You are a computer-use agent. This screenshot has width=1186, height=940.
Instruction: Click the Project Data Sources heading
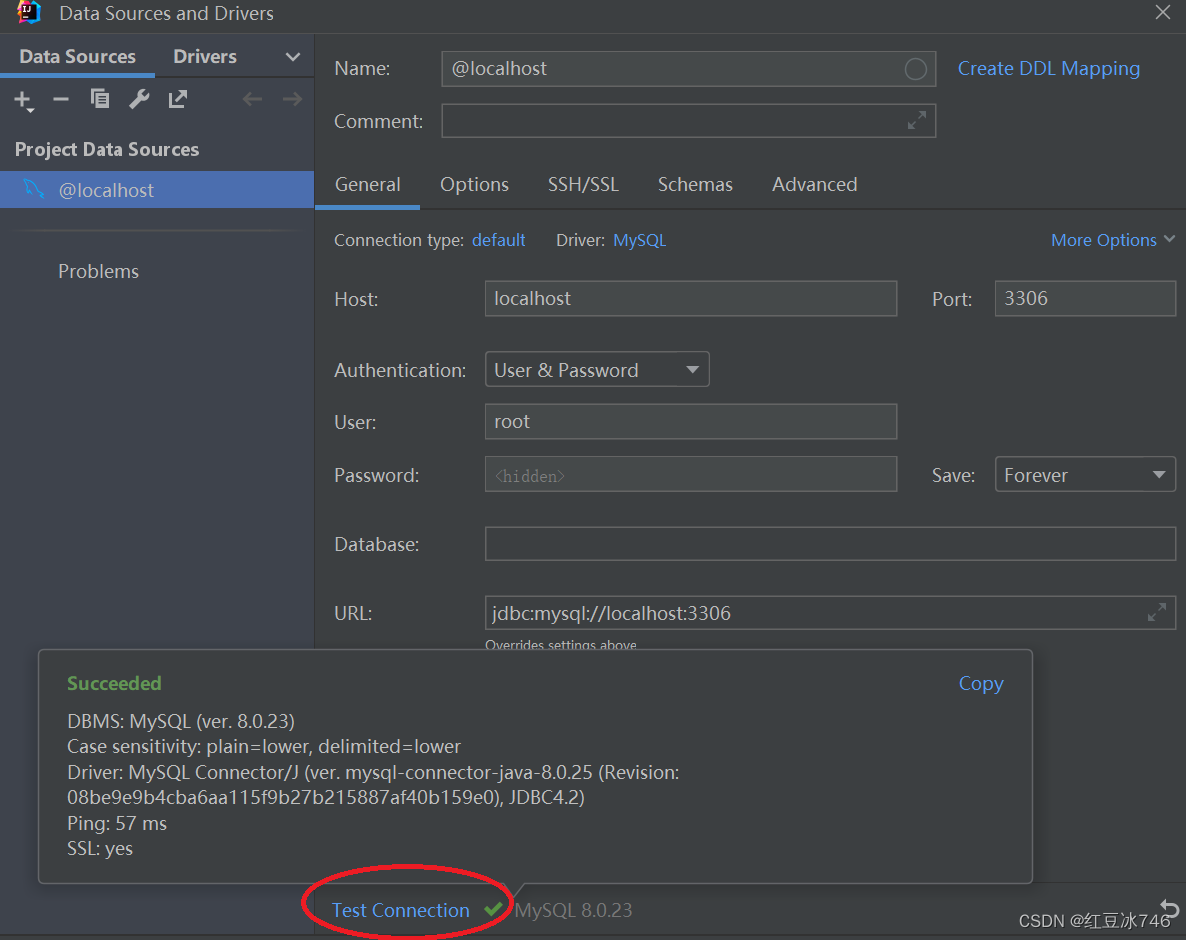[x=107, y=150]
